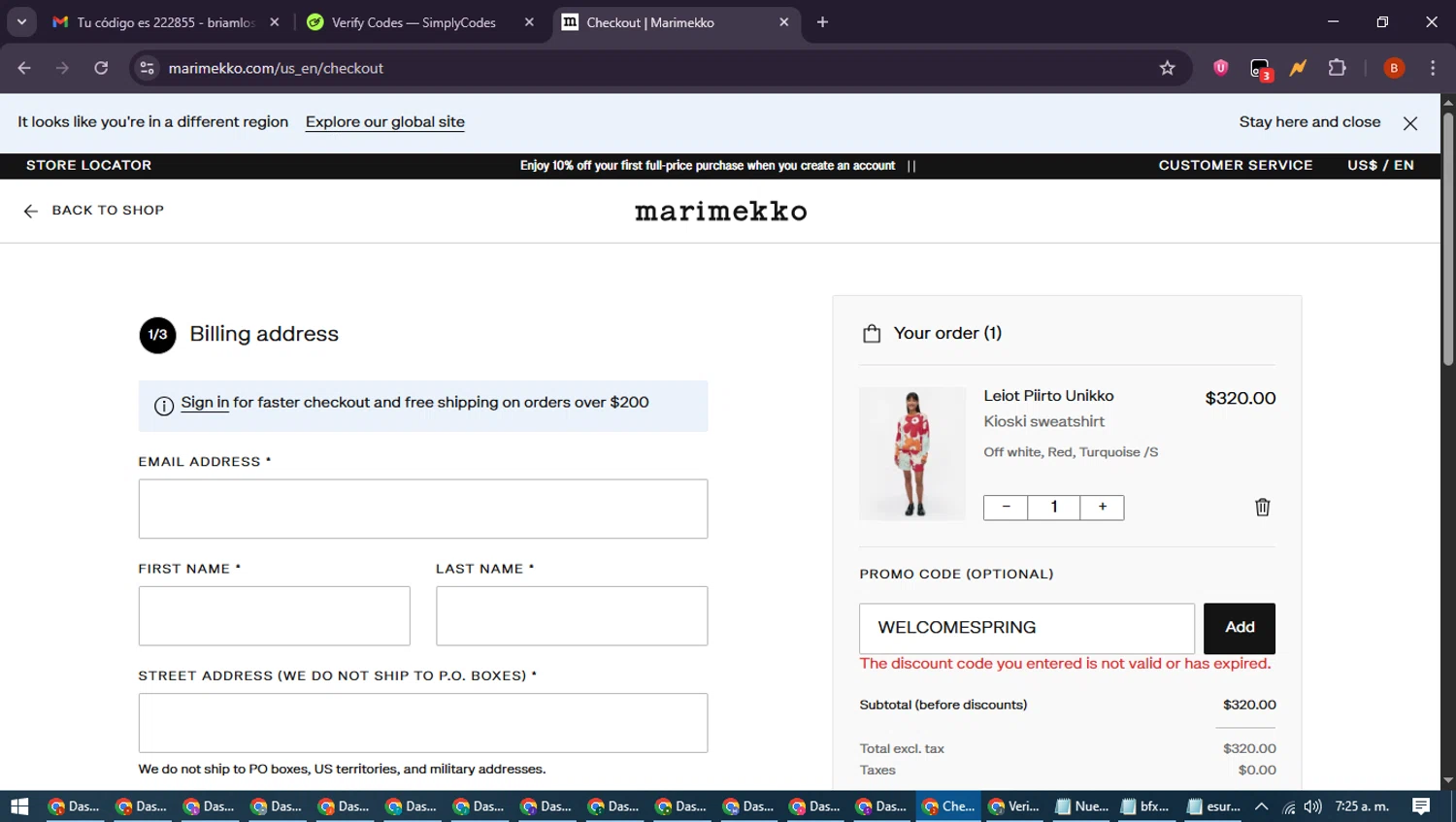1456x822 pixels.
Task: Remove item with the trash icon
Action: coord(1262,508)
